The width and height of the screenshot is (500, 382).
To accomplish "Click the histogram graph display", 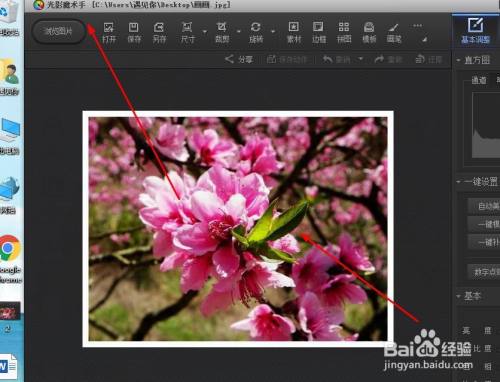I will point(486,125).
